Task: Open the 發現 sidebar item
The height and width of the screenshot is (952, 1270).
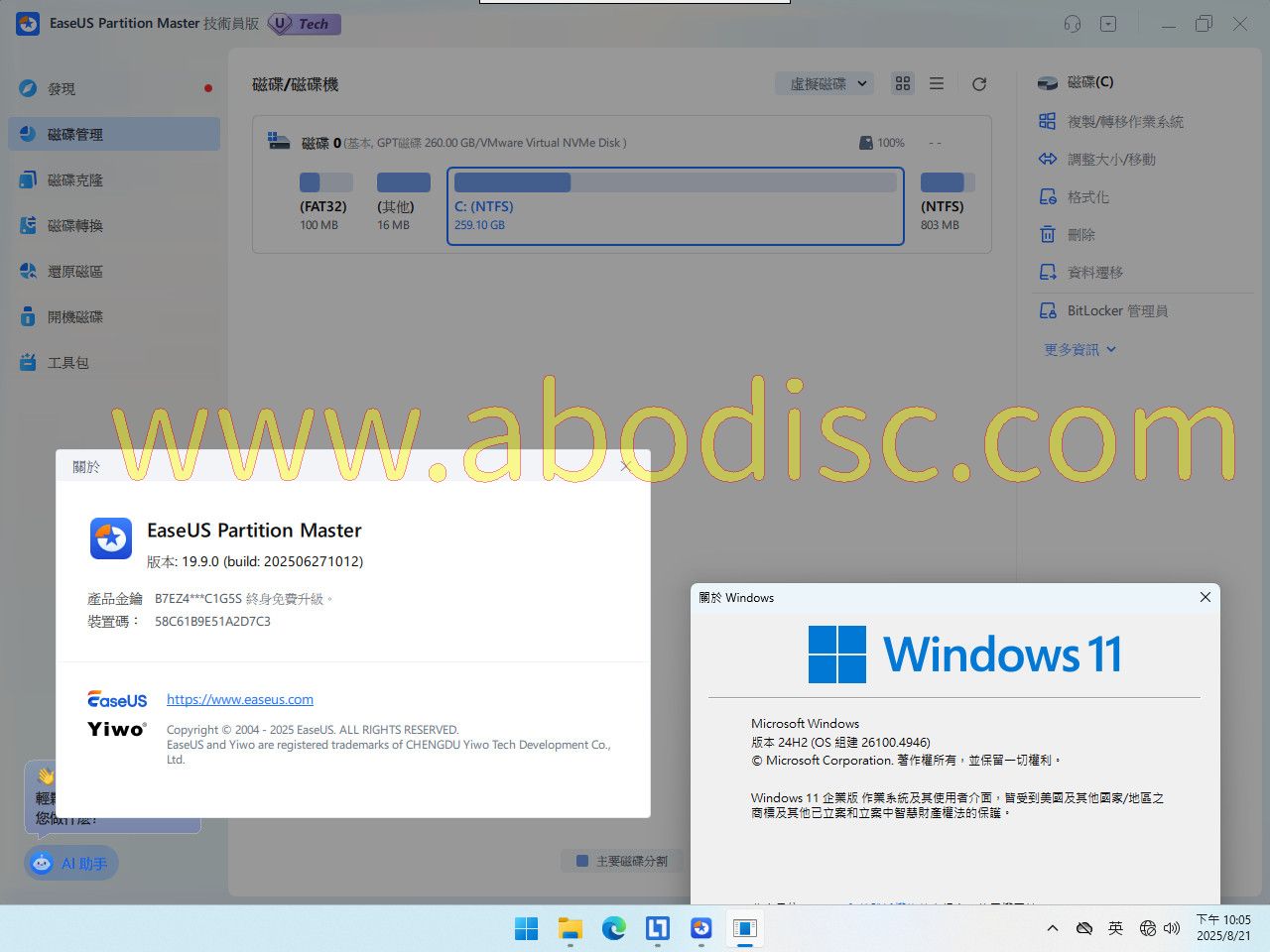Action: tap(114, 88)
